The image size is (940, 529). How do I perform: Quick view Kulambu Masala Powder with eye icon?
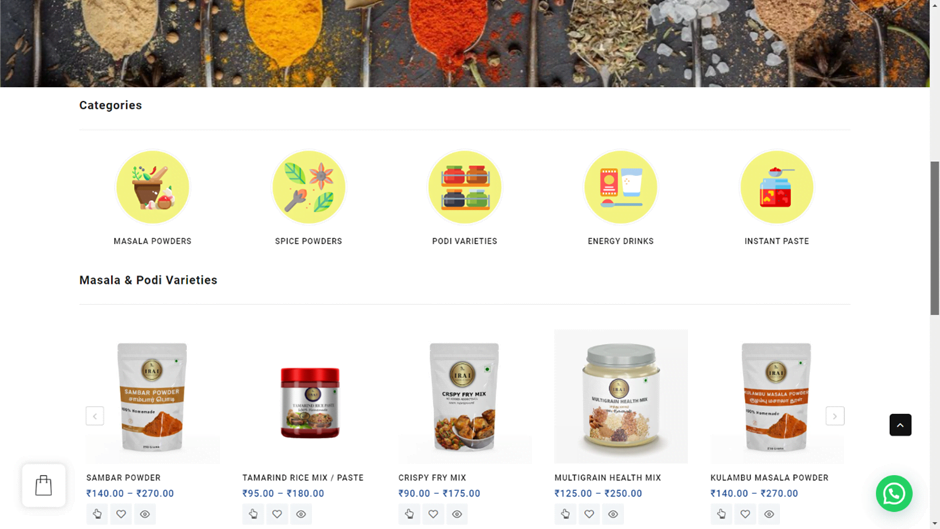pos(769,514)
